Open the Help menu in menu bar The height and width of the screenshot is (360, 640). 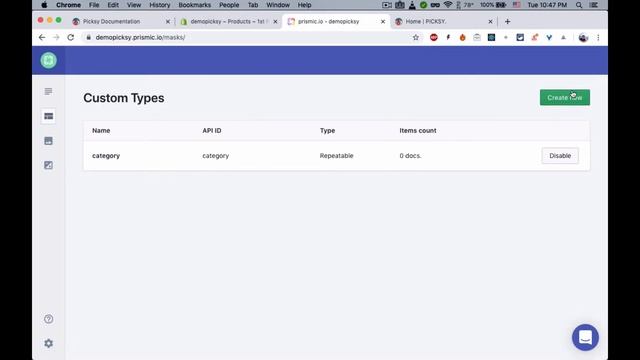coord(304,5)
